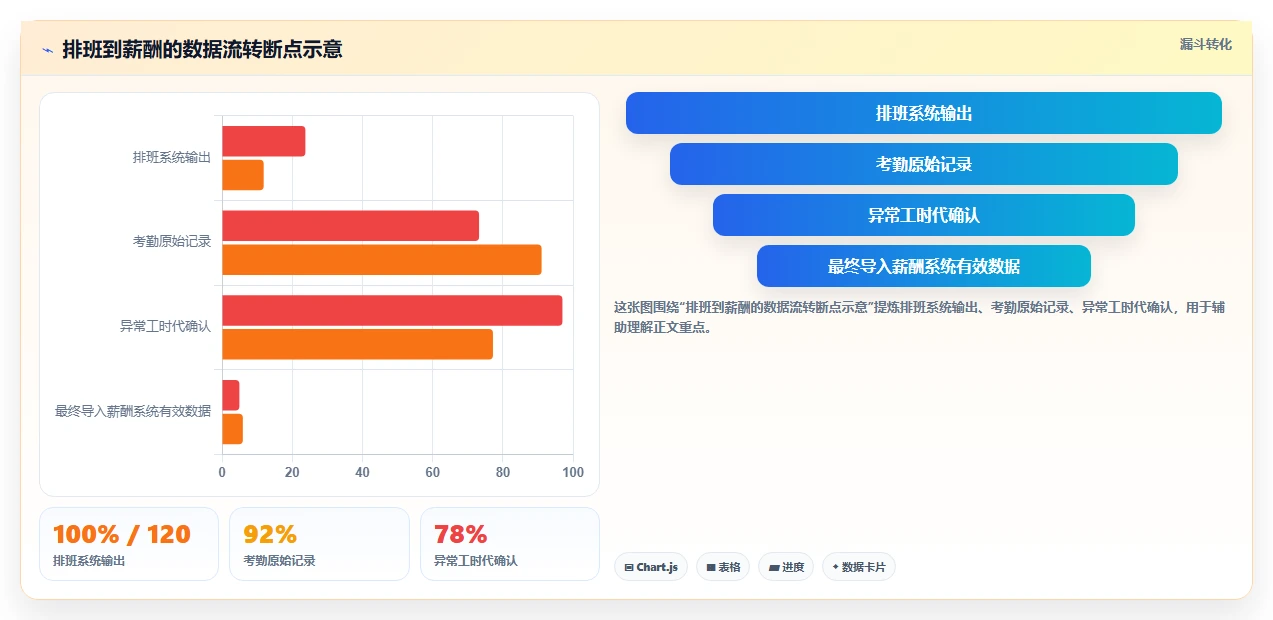Click the lightning icon before the title

click(x=47, y=50)
